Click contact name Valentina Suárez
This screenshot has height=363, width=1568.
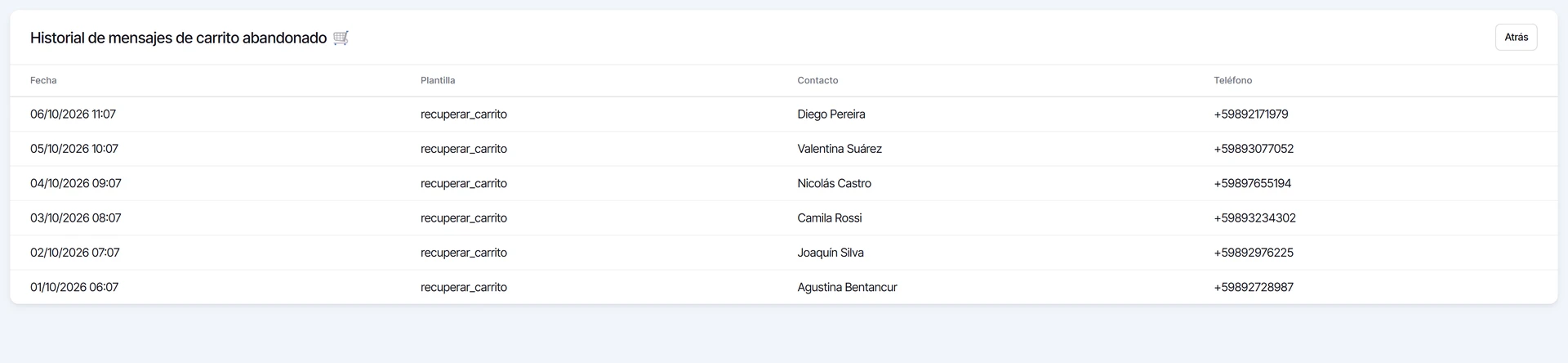[x=840, y=149]
